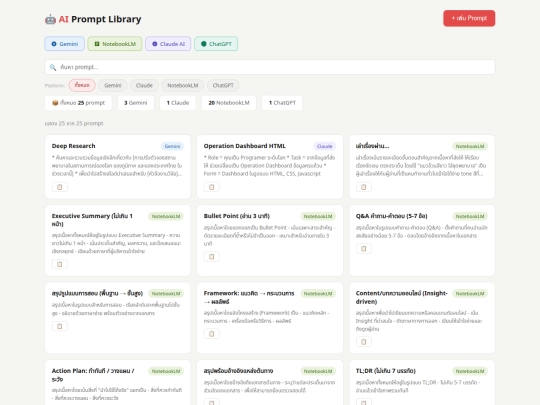Open the Claude AI platform link button
This screenshot has height=405, width=540.
pyautogui.click(x=168, y=44)
